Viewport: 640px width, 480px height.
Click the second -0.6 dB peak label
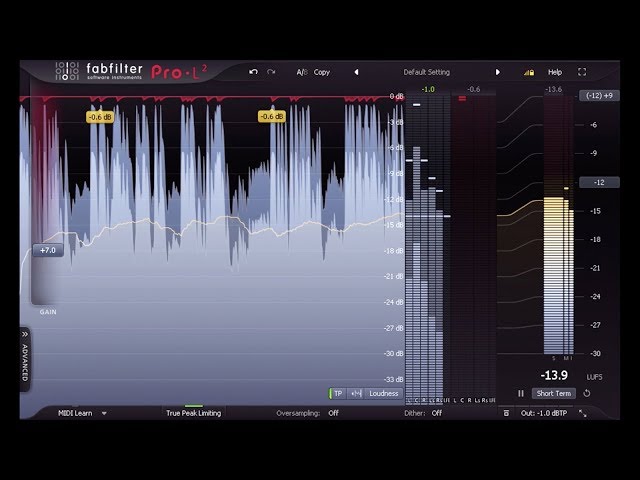[271, 117]
